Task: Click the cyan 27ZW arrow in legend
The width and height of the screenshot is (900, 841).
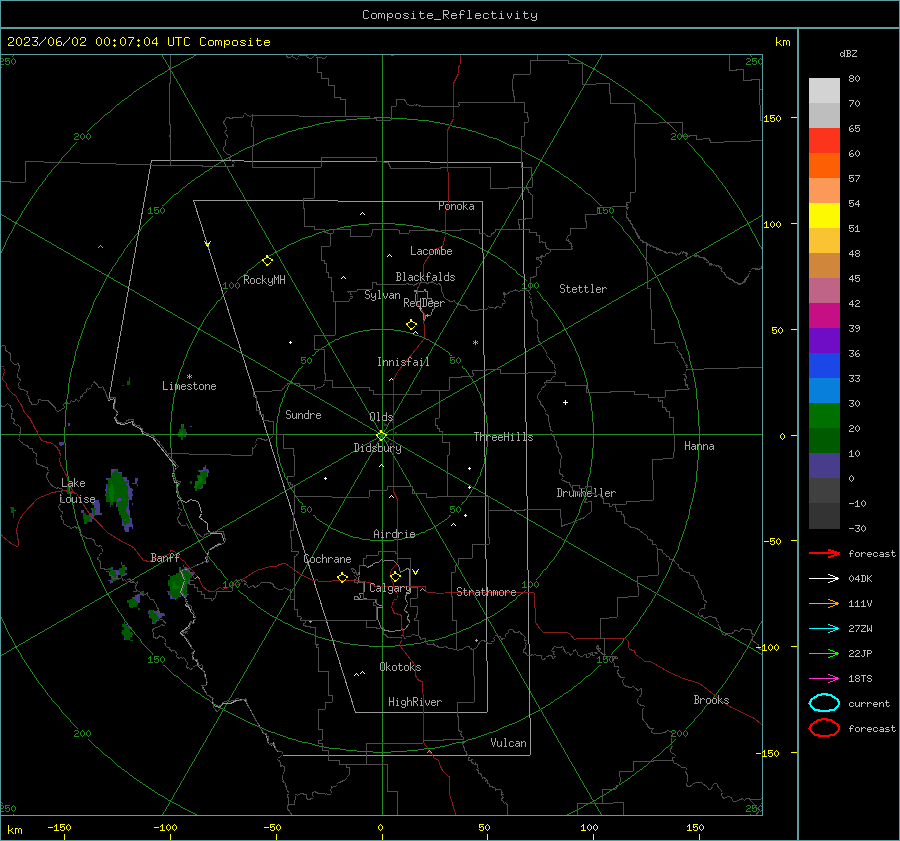Action: pos(824,629)
